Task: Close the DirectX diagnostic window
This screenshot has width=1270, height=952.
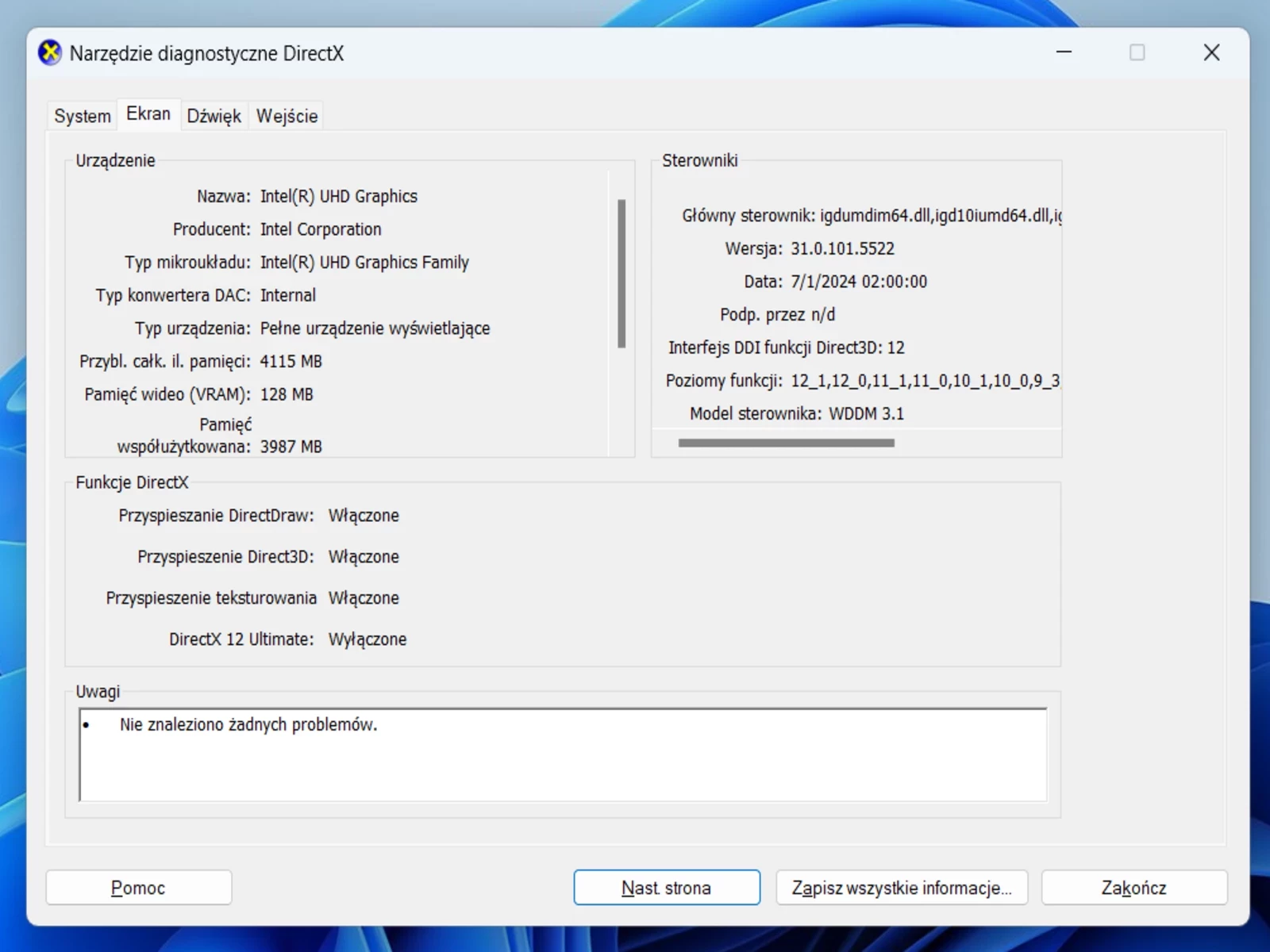Action: 1211,52
